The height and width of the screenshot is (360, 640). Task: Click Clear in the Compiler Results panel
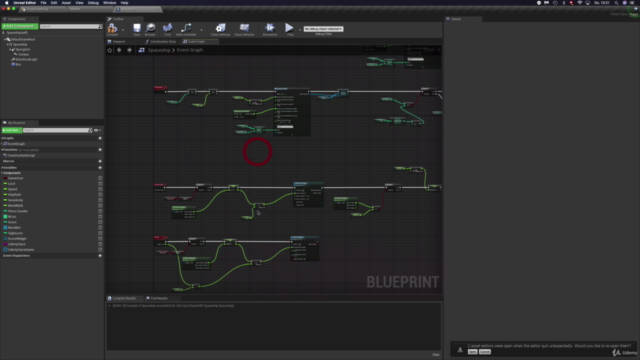coord(436,355)
